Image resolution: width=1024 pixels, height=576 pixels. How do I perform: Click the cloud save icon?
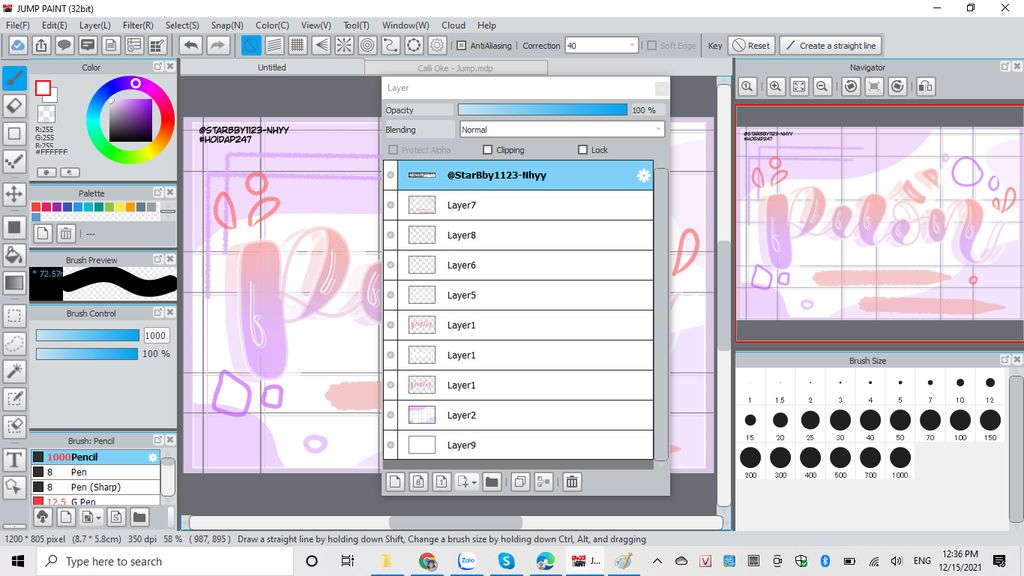coord(18,45)
